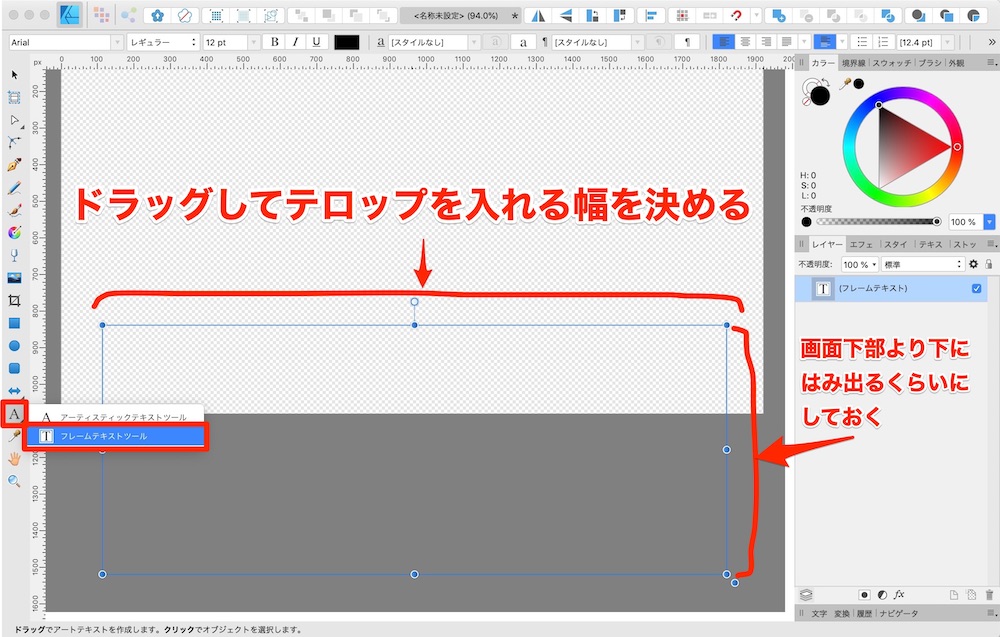1000x637 pixels.
Task: Switch to the 変換 tab
Action: point(842,613)
